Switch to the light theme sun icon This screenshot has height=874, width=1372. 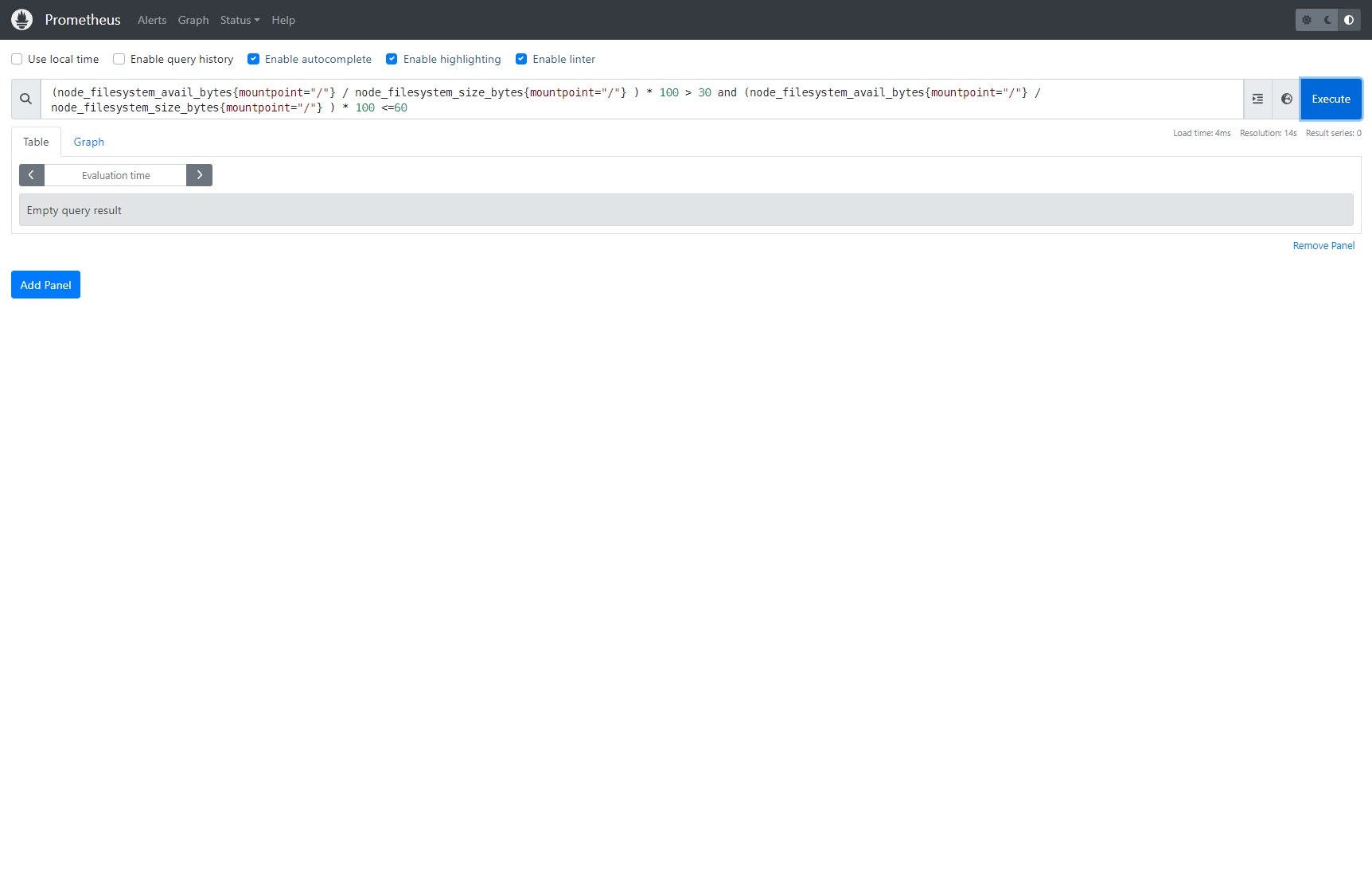coord(1307,20)
